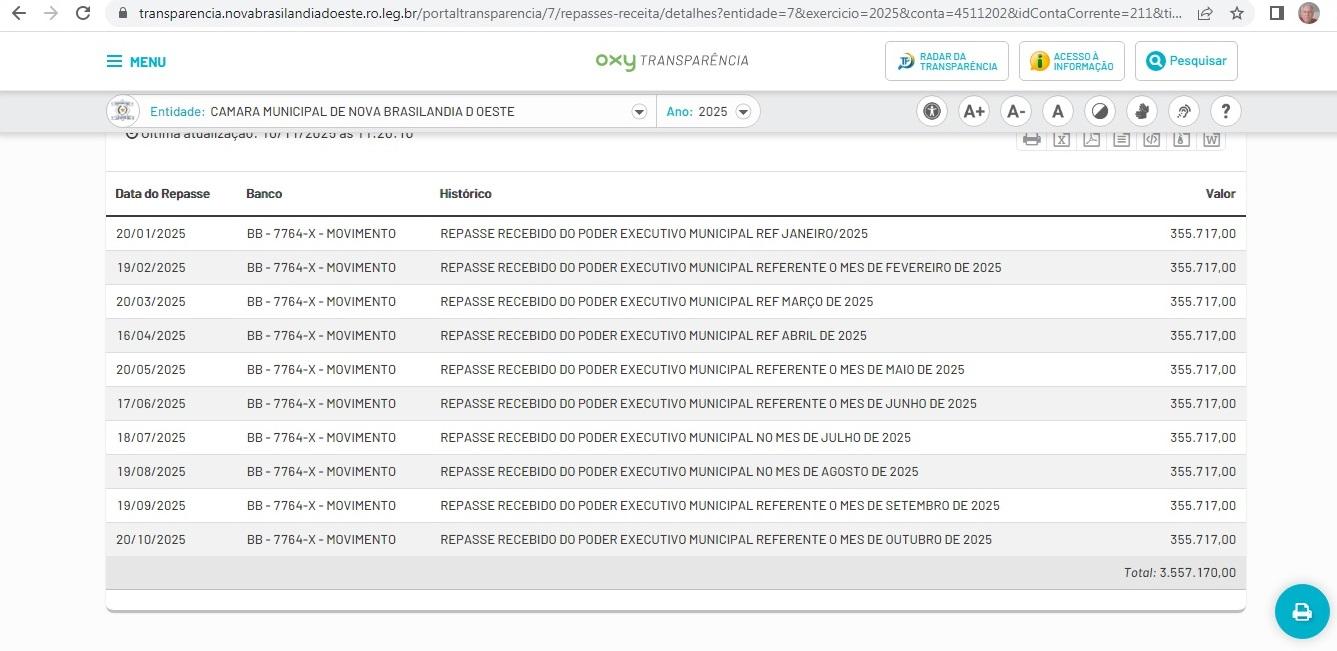Image resolution: width=1337 pixels, height=651 pixels.
Task: Click the hearing accessibility ear icon
Action: pos(1183,111)
